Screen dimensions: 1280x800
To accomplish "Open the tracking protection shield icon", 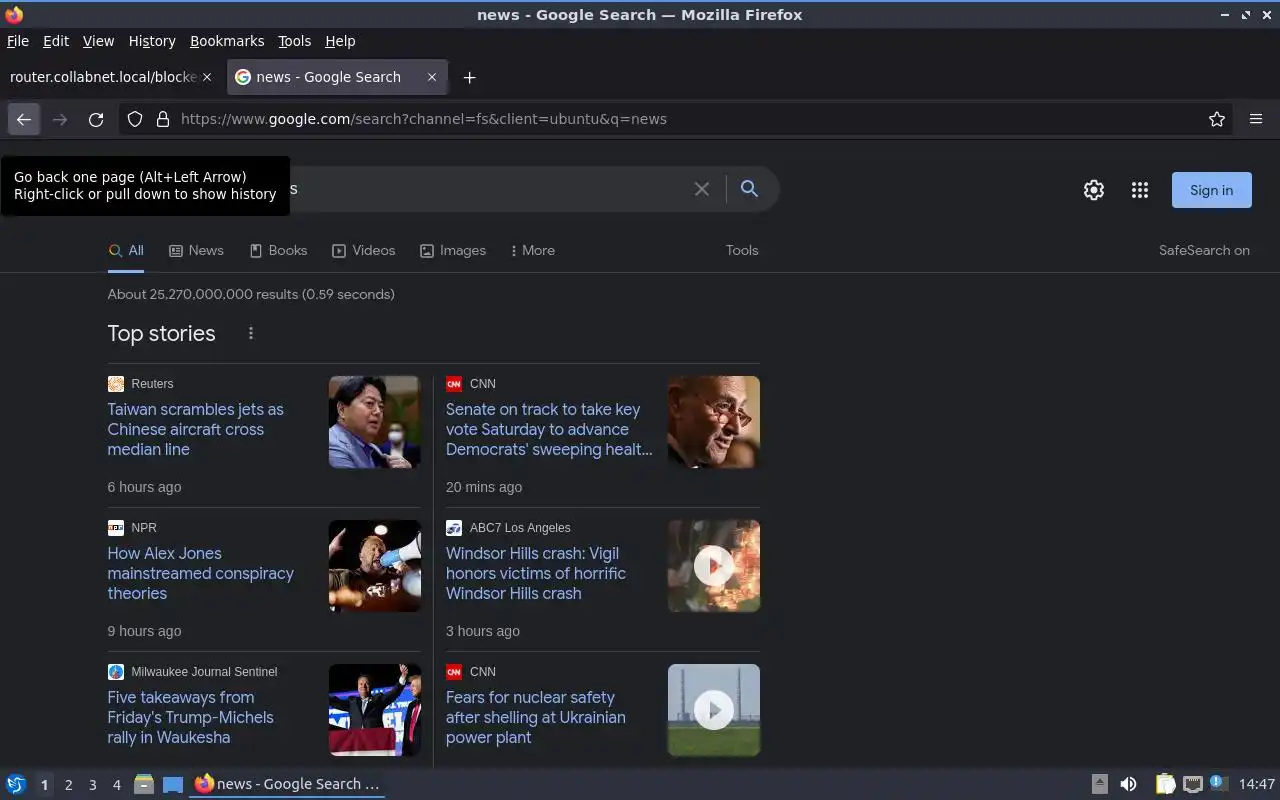I will coord(135,119).
